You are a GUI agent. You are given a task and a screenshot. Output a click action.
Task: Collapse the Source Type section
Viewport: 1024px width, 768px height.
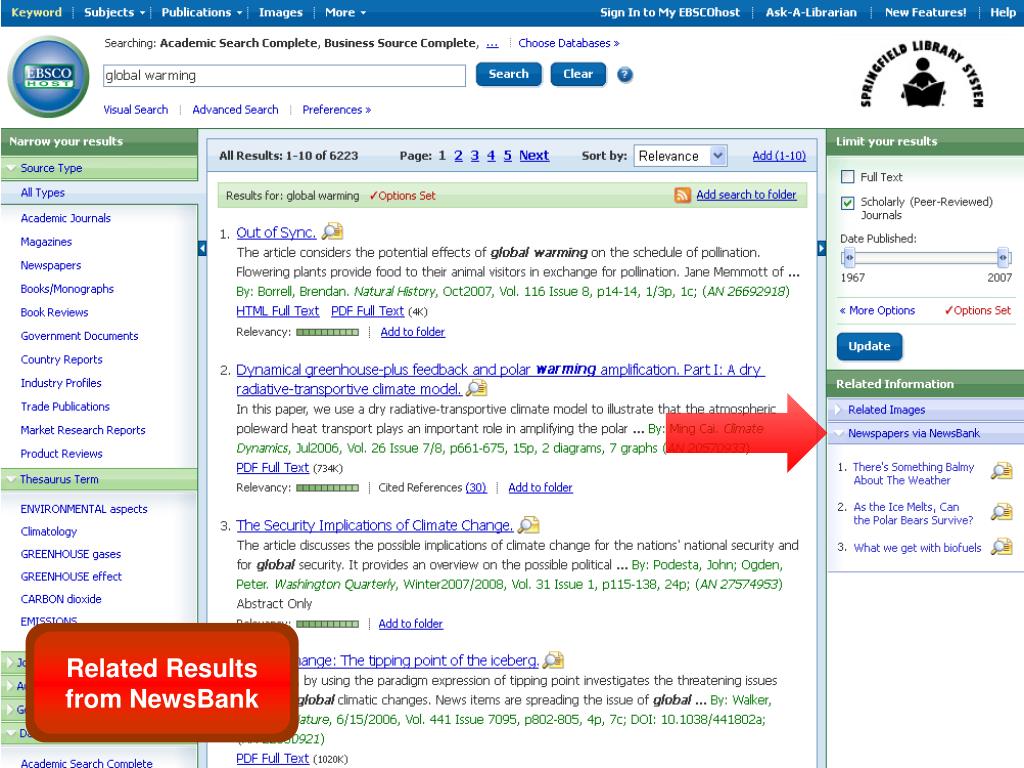coord(11,168)
